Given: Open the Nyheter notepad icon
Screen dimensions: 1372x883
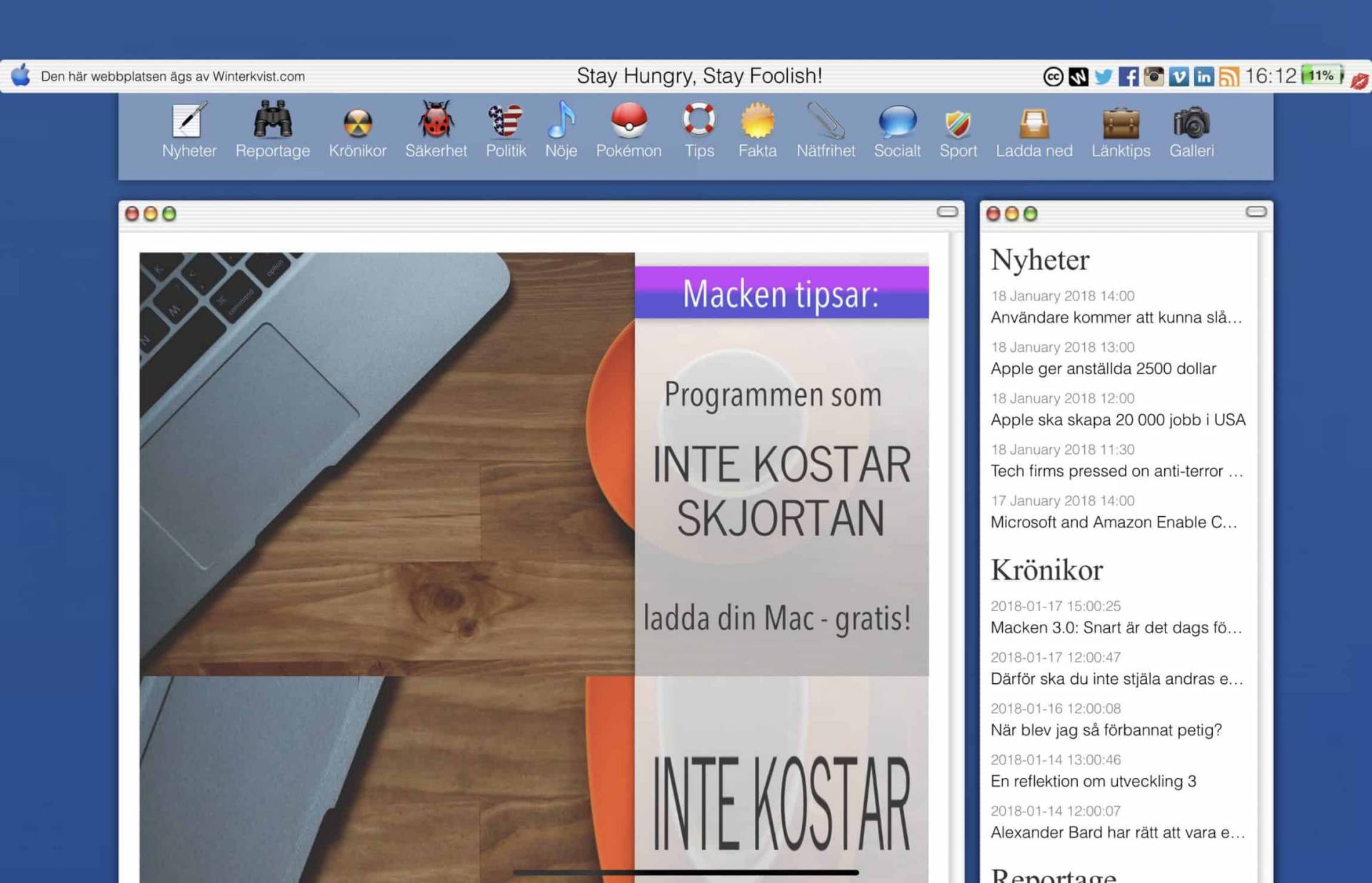Looking at the screenshot, I should [189, 120].
